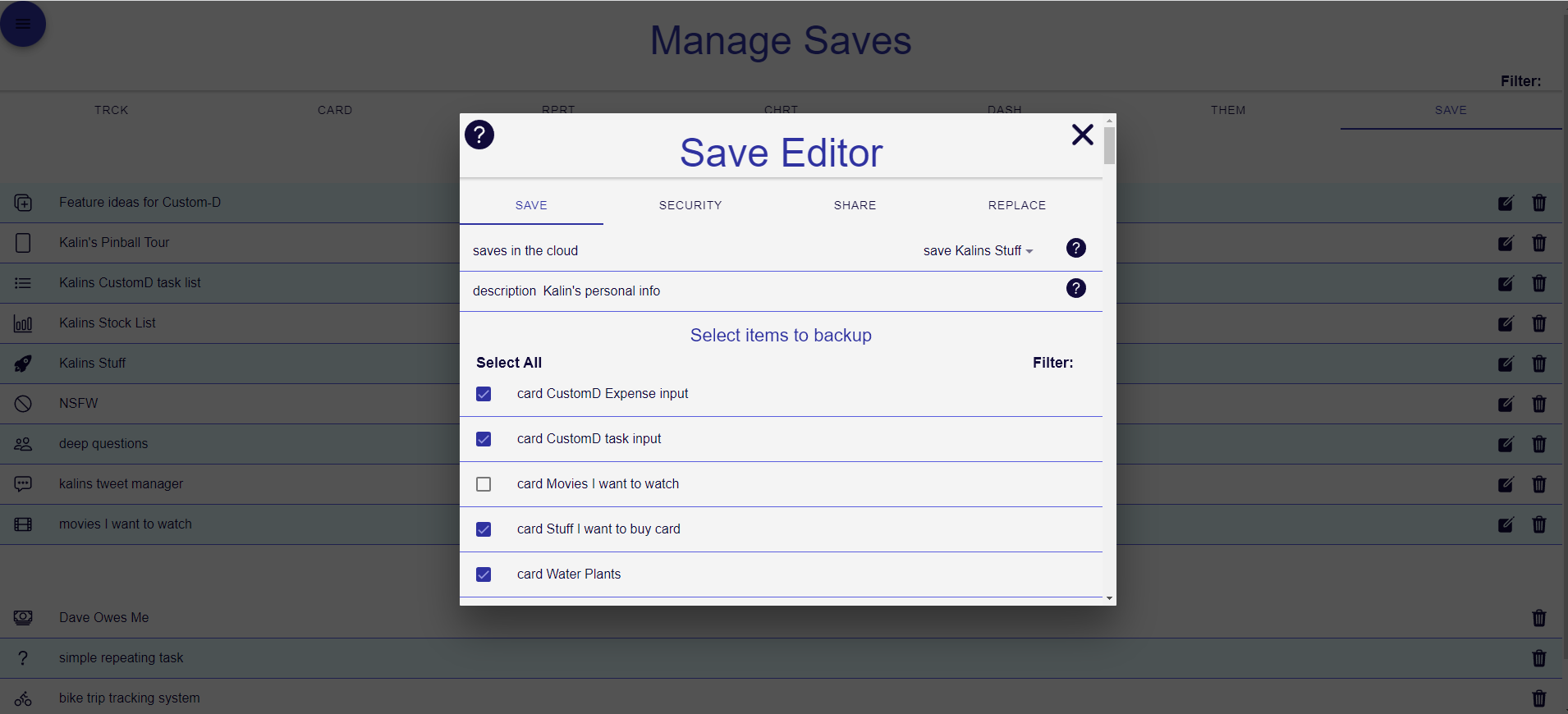Click the Save Editor help icon
This screenshot has height=714, width=1568.
tap(479, 135)
